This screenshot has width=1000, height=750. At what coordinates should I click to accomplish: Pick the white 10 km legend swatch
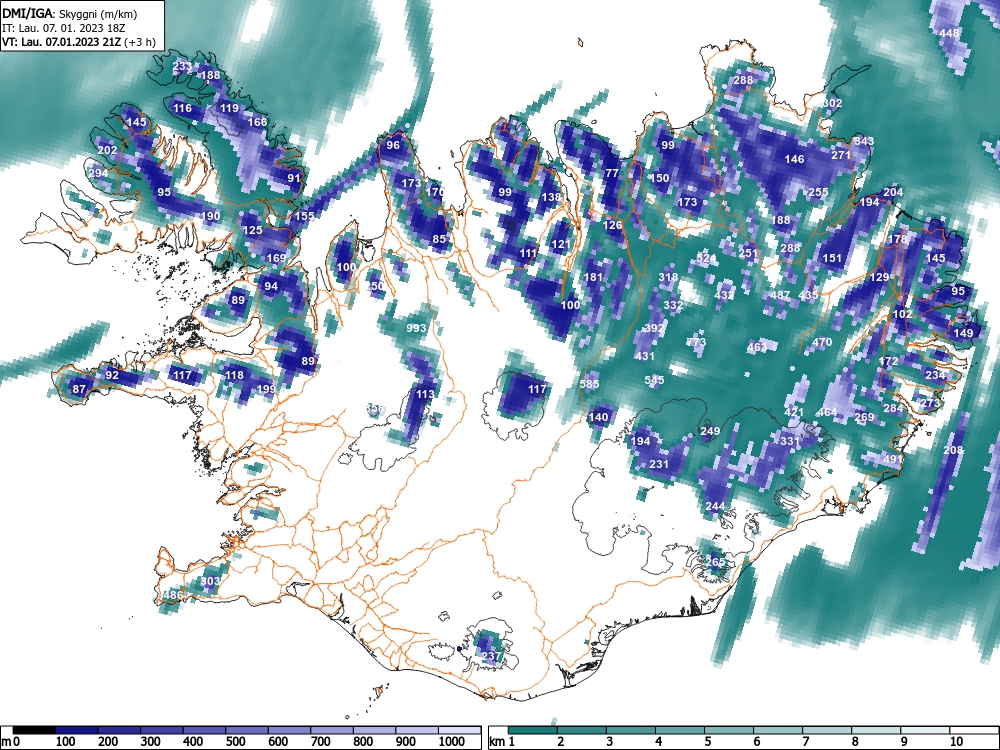(974, 730)
